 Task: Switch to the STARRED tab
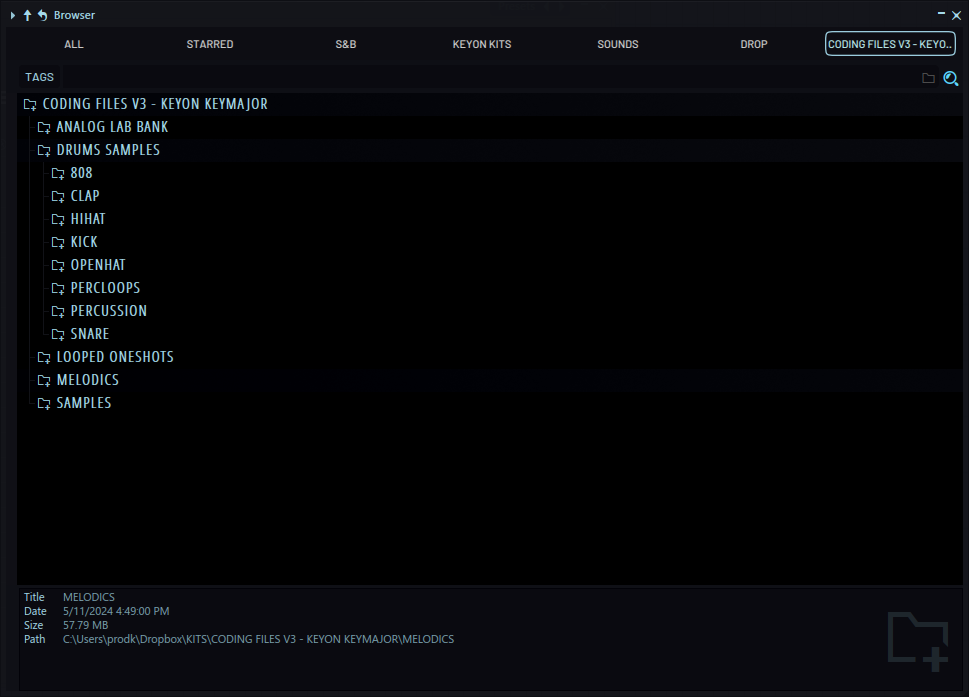pyautogui.click(x=210, y=44)
